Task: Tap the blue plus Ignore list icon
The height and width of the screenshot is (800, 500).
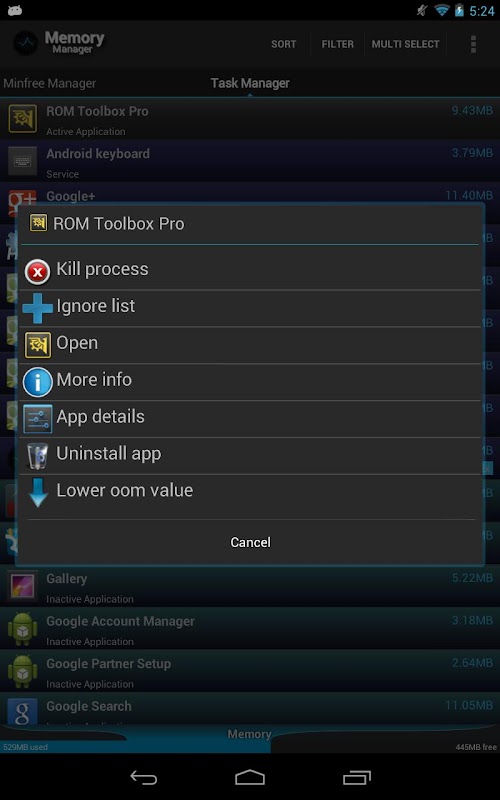Action: (x=37, y=308)
